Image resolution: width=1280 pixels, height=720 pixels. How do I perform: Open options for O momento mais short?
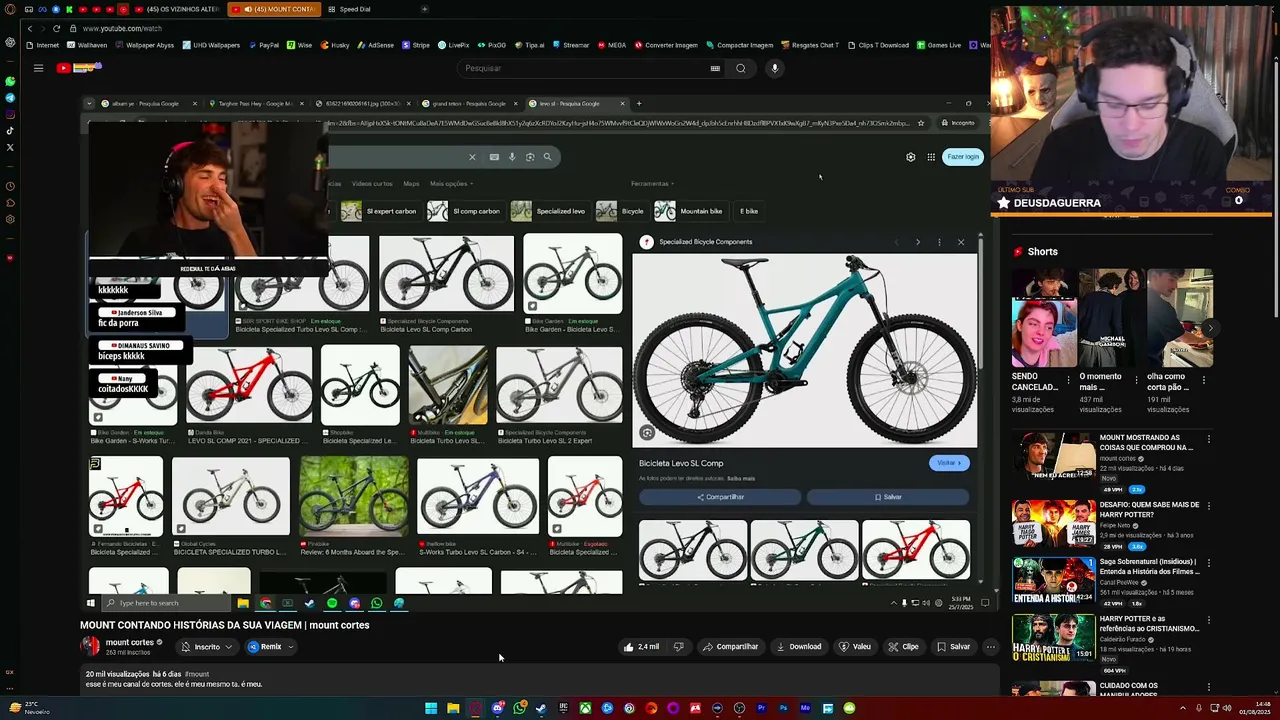click(1137, 381)
